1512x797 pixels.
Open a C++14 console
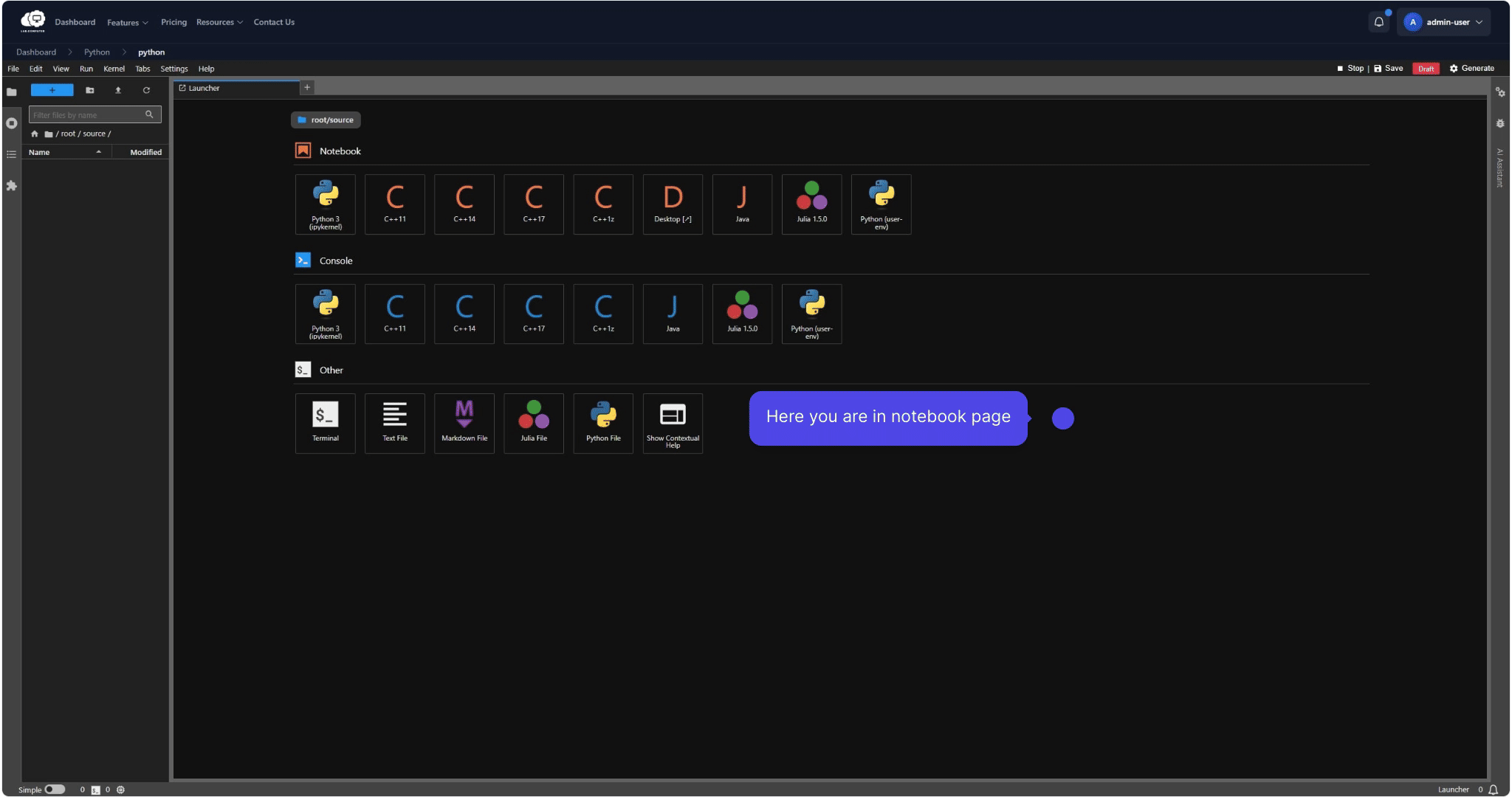pyautogui.click(x=464, y=314)
